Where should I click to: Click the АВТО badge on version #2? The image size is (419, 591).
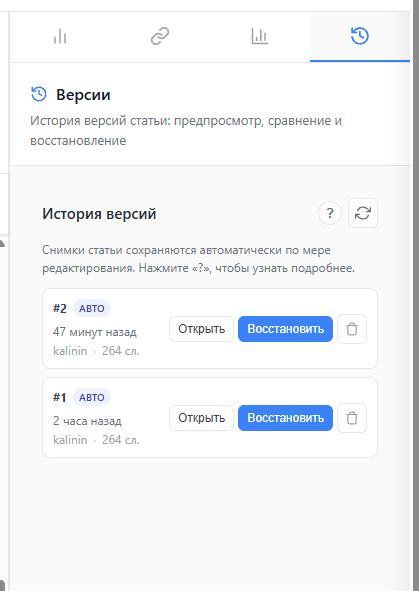point(92,308)
